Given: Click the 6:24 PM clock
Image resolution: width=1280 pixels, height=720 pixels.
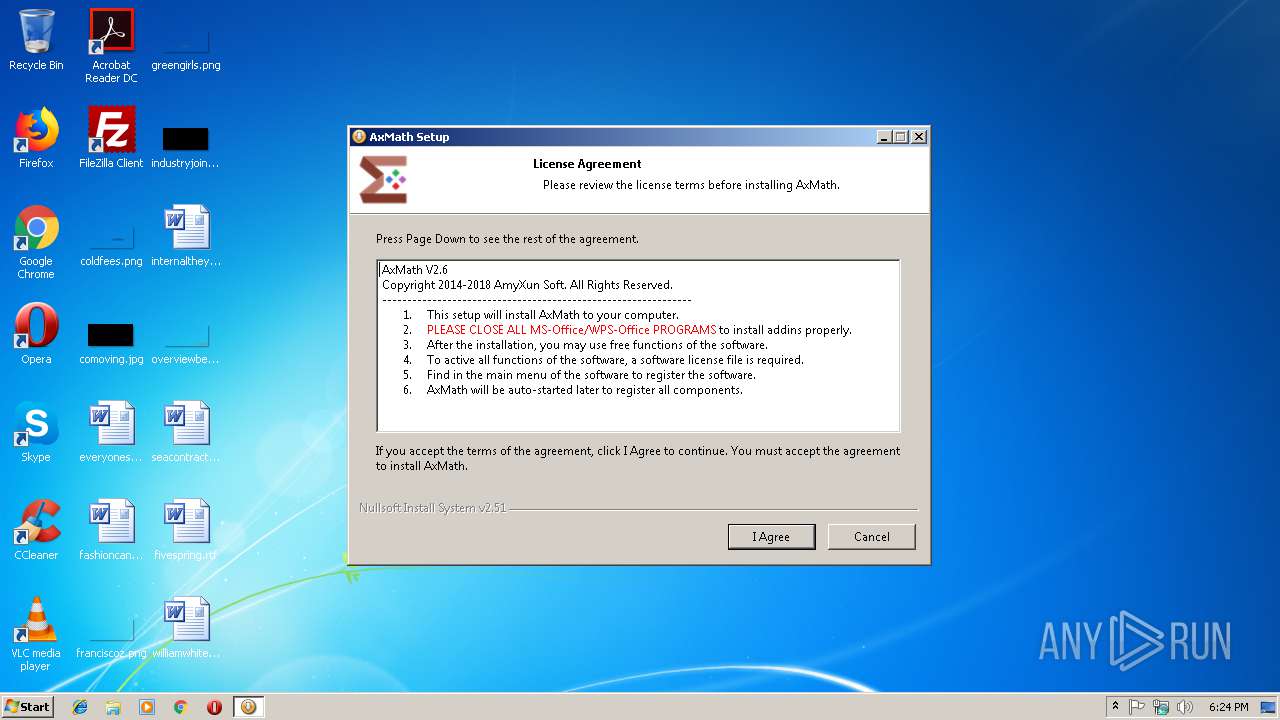Looking at the screenshot, I should 1228,706.
